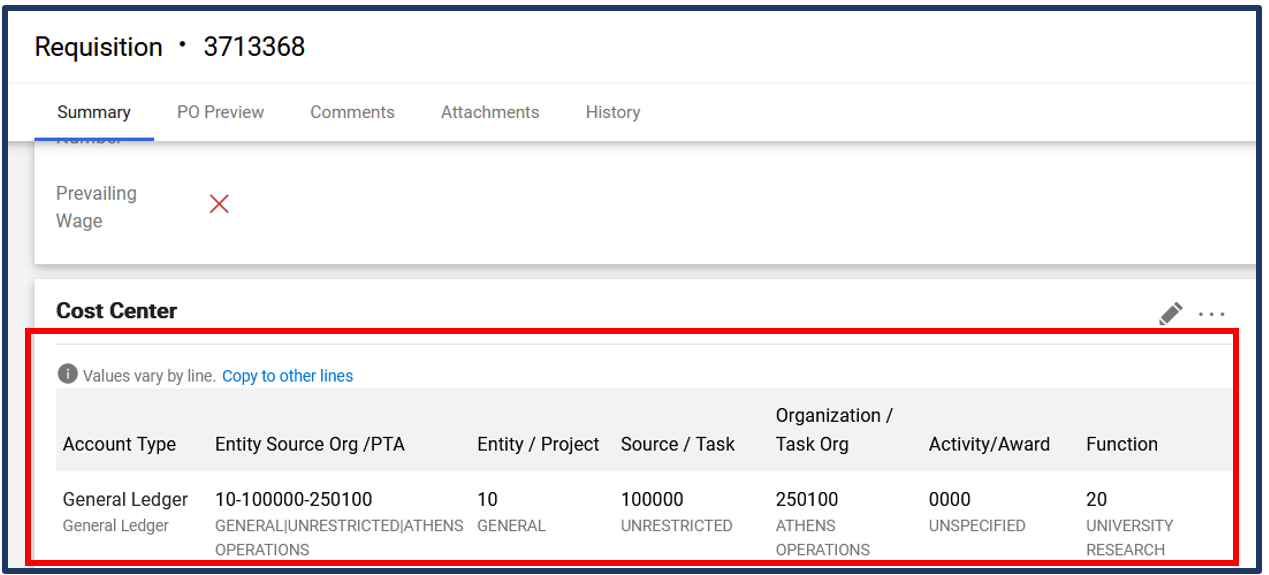Click the Entity Source Org /PTA column header
This screenshot has width=1269, height=575.
(x=309, y=445)
